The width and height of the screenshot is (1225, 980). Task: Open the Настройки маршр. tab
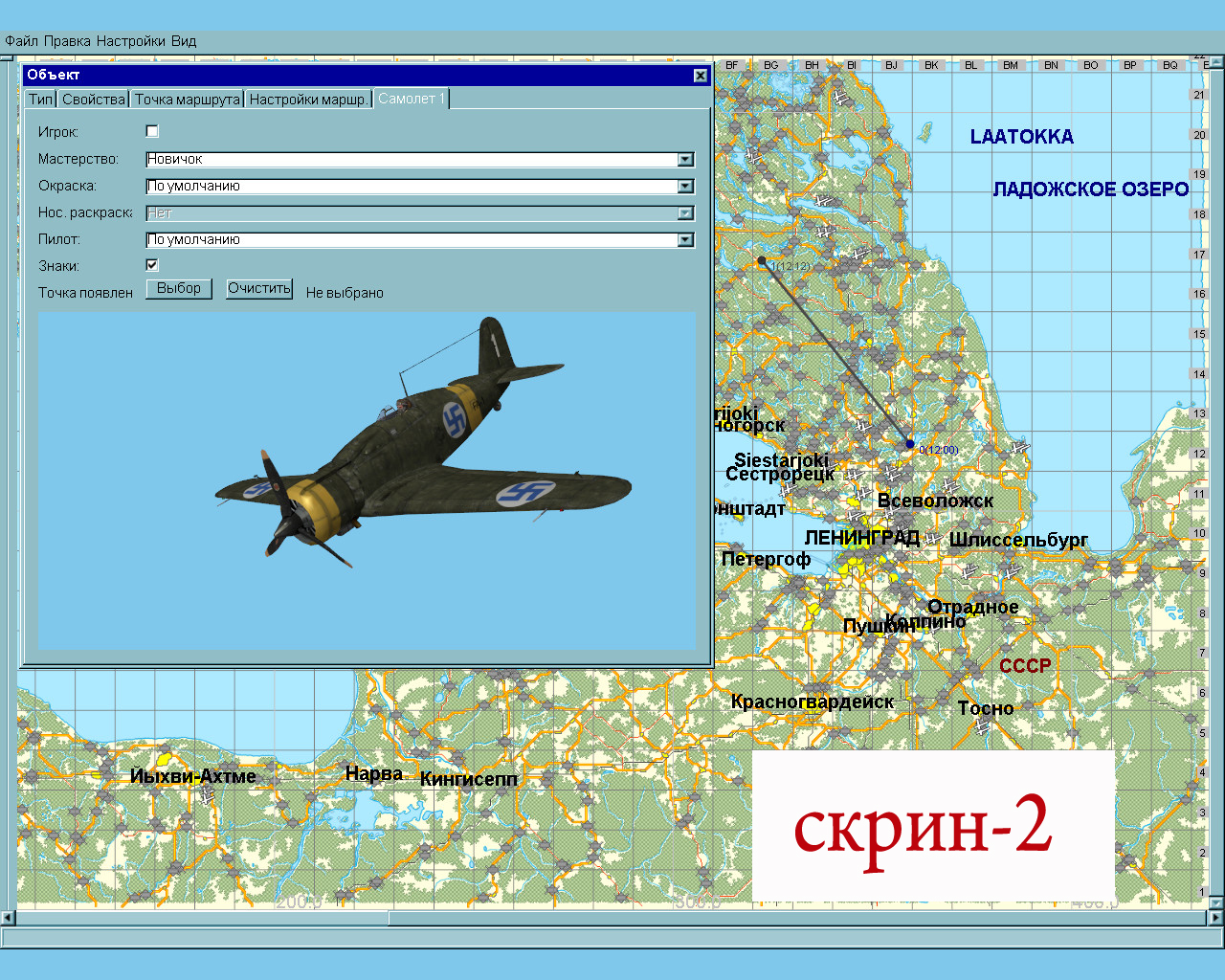tap(308, 100)
